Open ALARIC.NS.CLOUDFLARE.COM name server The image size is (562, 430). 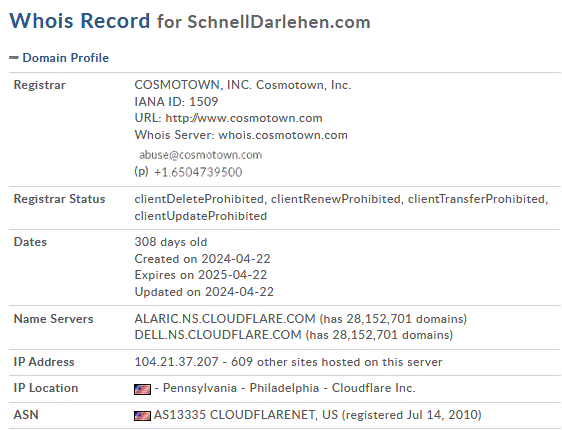coord(225,319)
